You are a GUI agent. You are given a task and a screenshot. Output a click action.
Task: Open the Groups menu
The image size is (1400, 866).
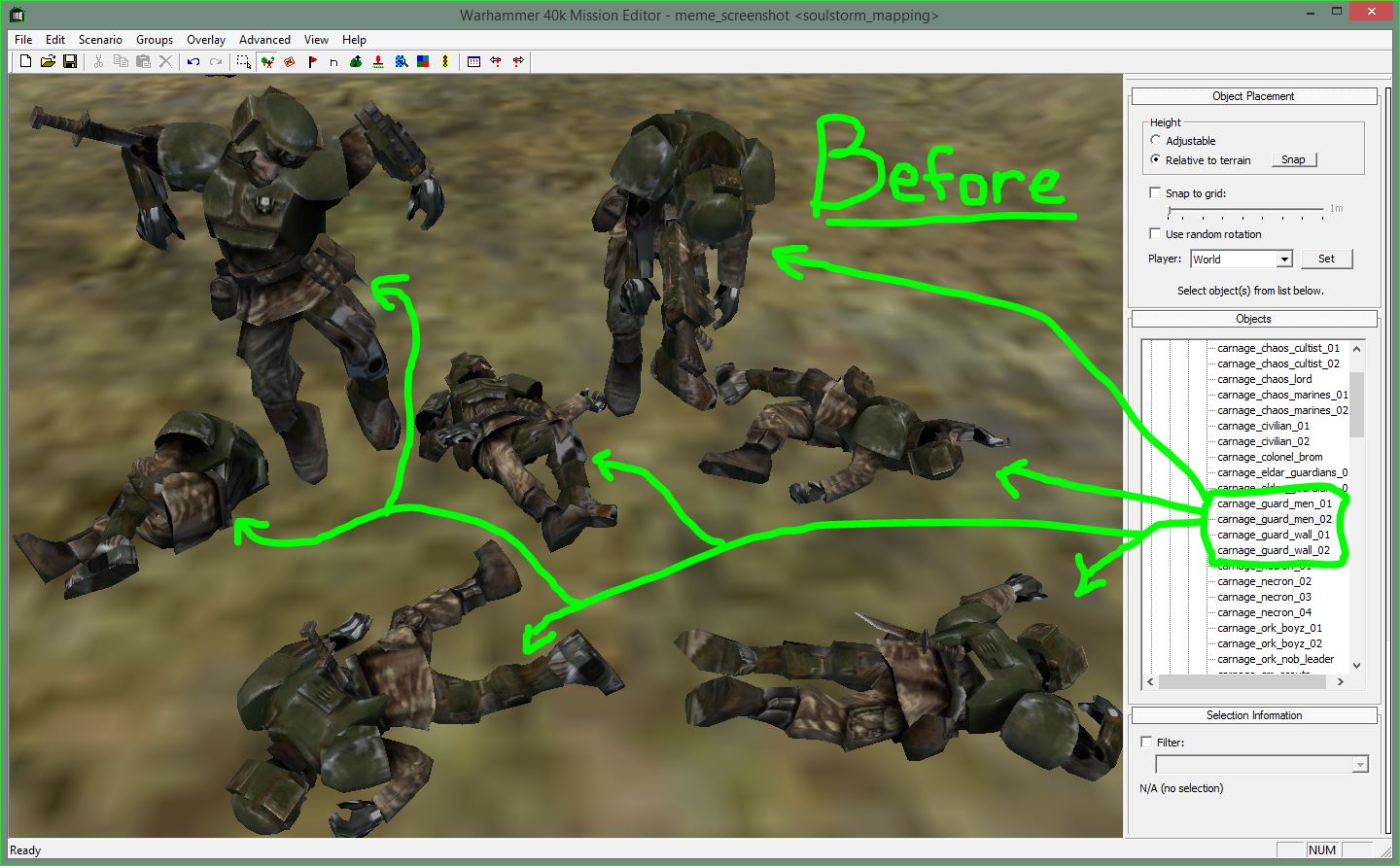click(155, 40)
